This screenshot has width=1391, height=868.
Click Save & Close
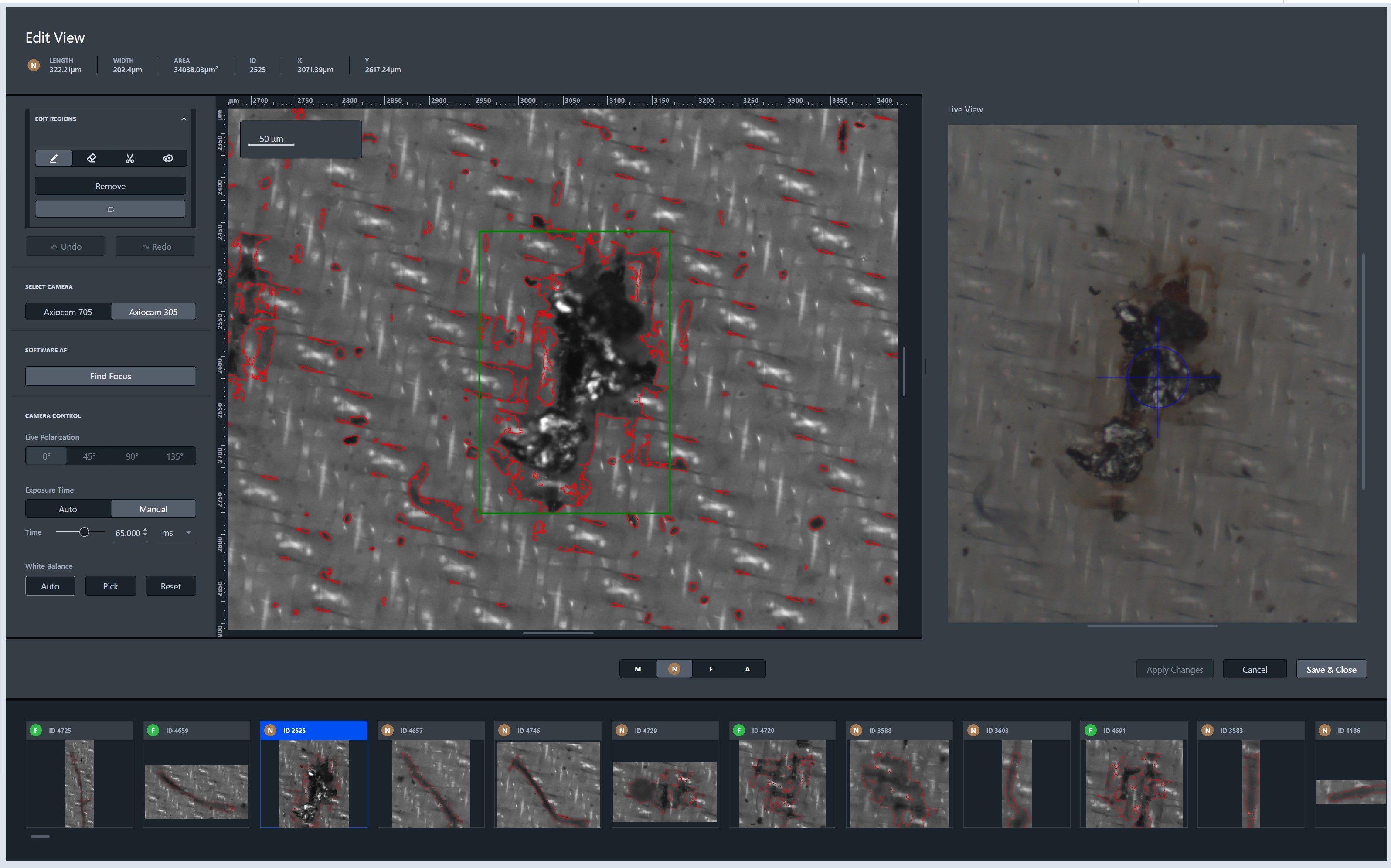1331,669
